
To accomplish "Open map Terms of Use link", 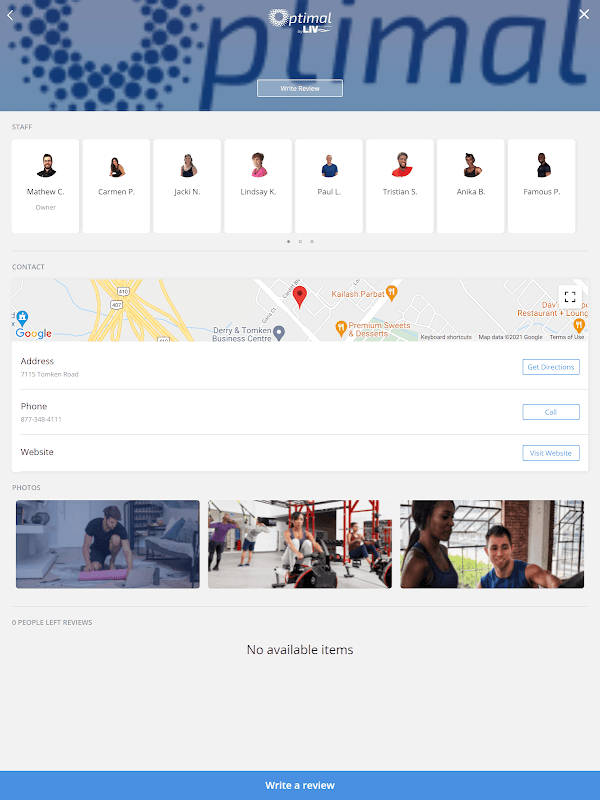I will (567, 337).
